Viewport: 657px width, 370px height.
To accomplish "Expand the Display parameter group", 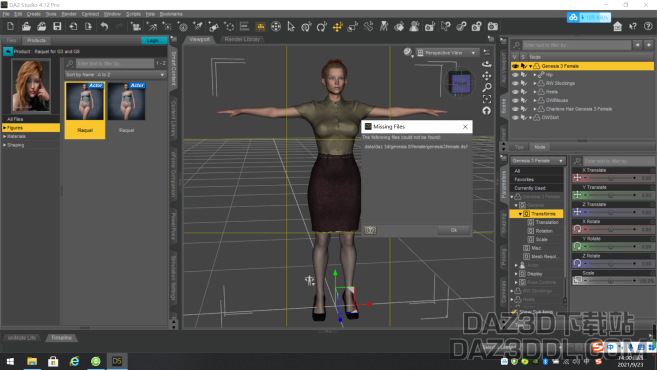I will [x=516, y=274].
